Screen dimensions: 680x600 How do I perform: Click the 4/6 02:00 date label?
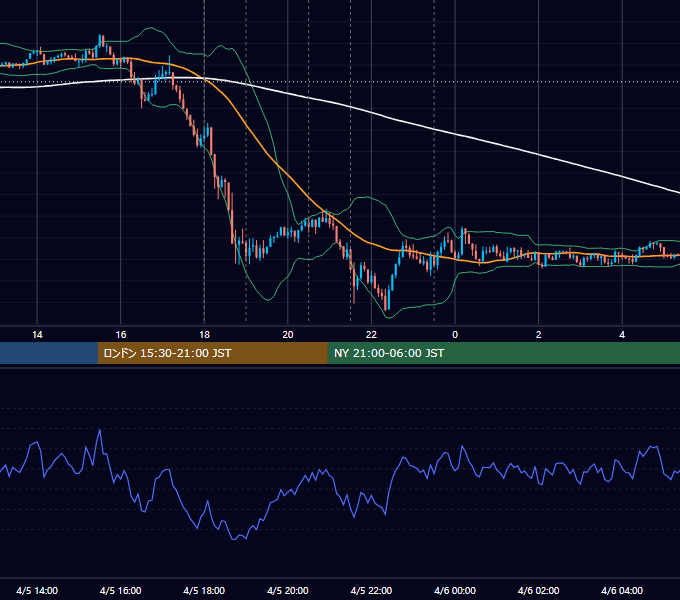pos(538,590)
